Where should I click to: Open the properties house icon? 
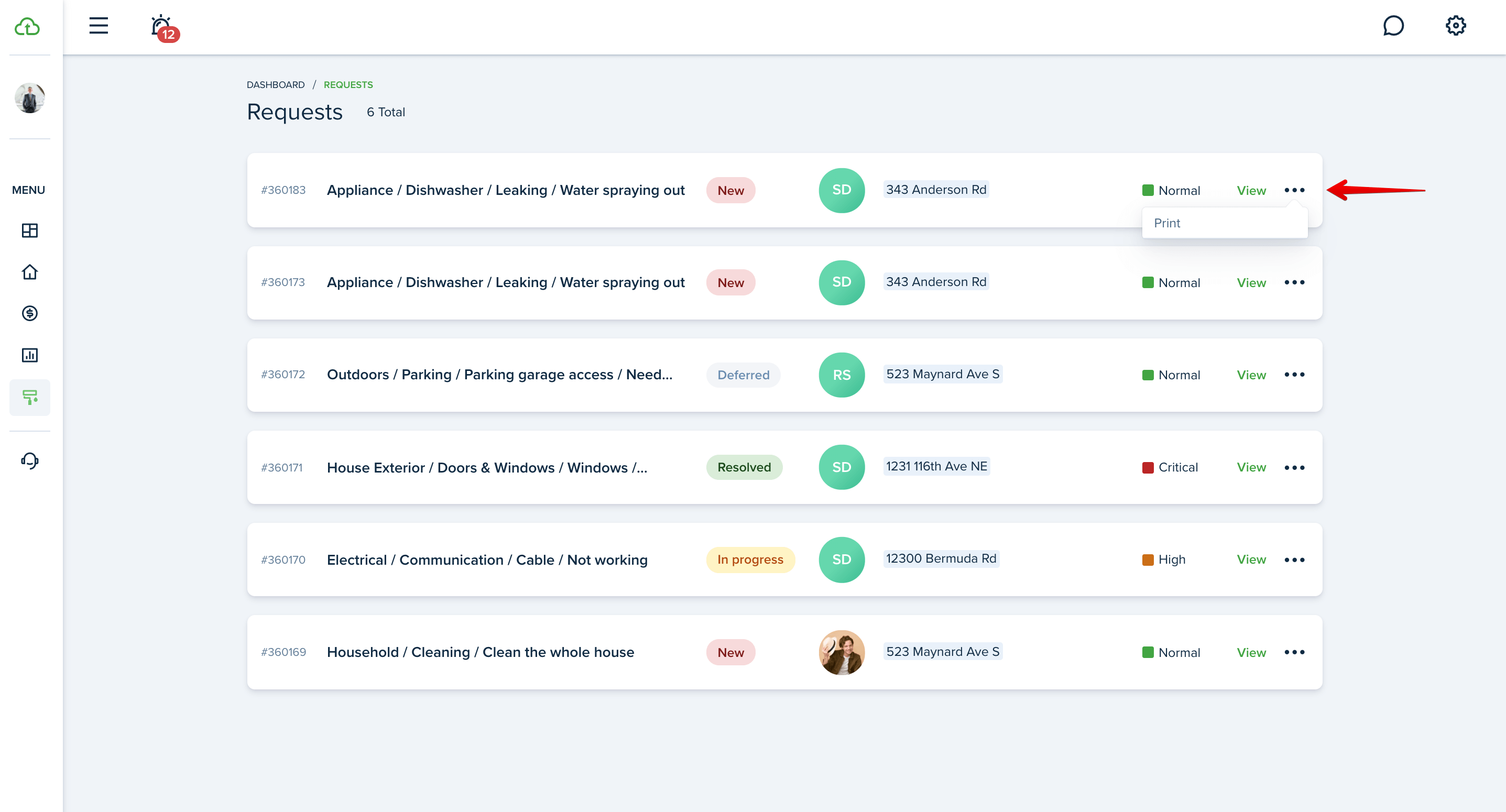pyautogui.click(x=30, y=272)
